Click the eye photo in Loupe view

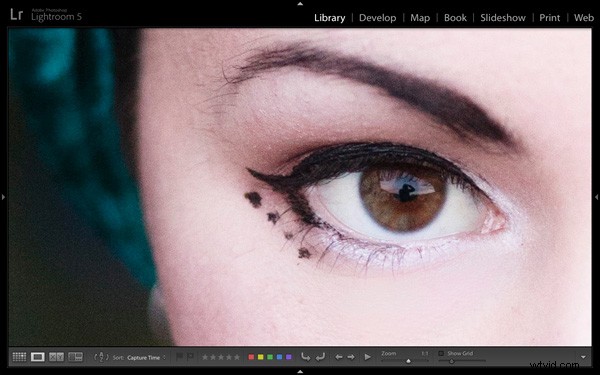click(300, 187)
